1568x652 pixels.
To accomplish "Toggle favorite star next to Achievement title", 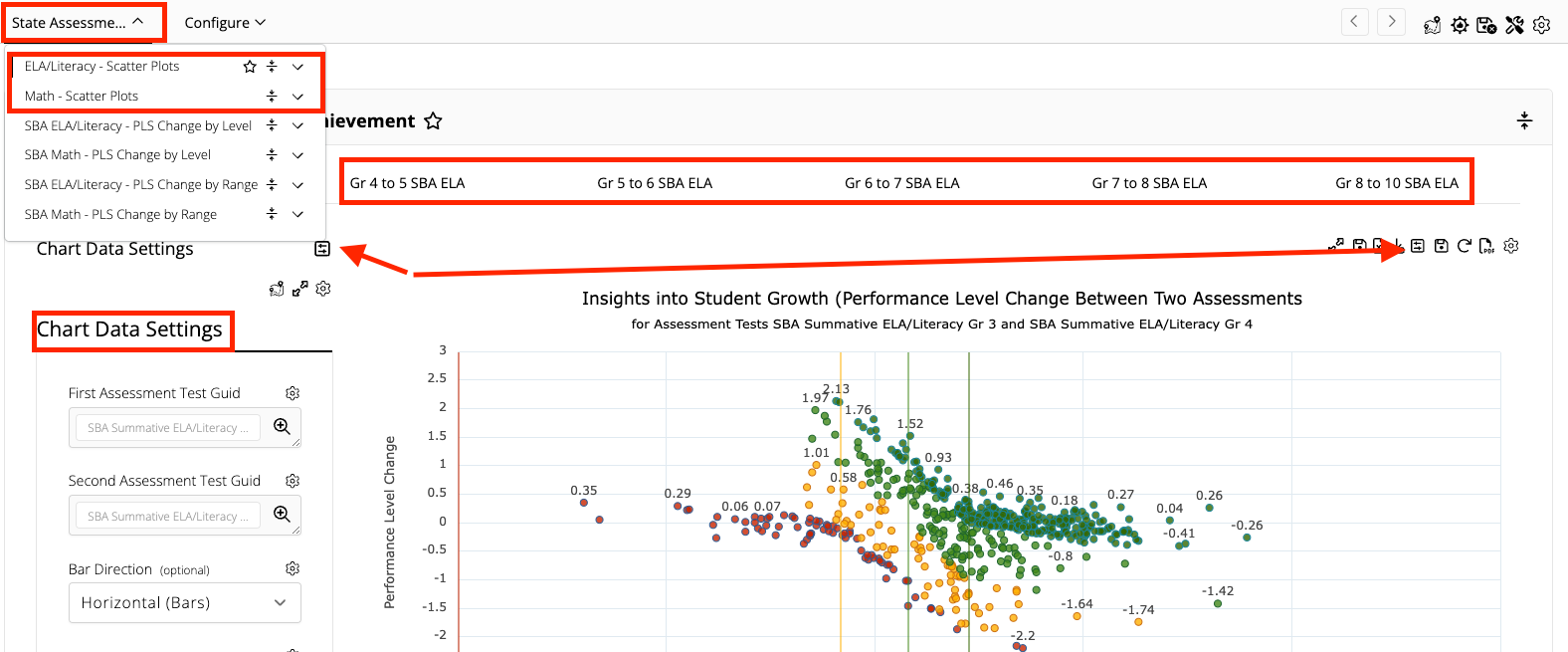I will [433, 121].
